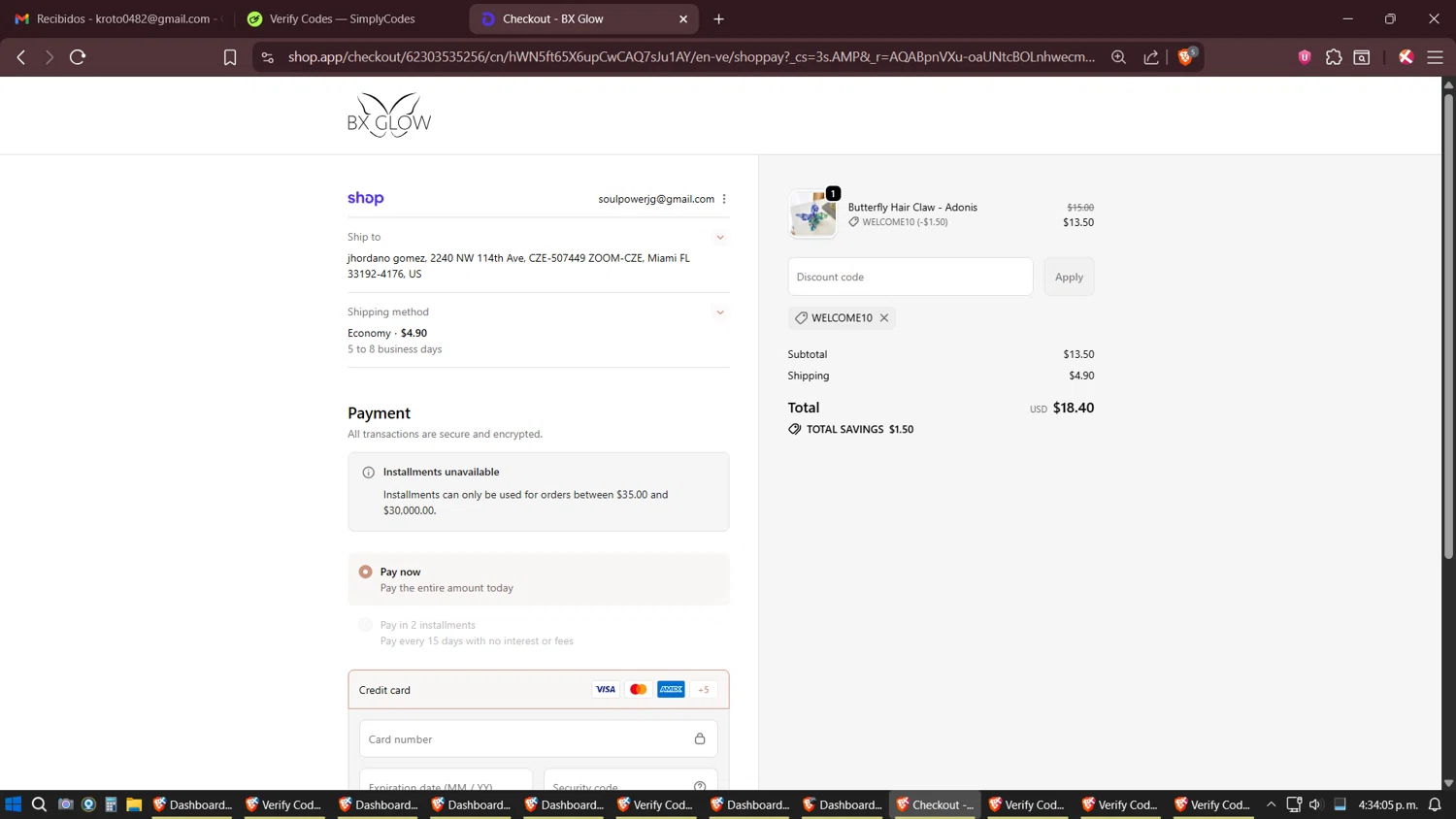The image size is (1456, 819).
Task: Select Pay in 2 installments option
Action: tap(365, 625)
